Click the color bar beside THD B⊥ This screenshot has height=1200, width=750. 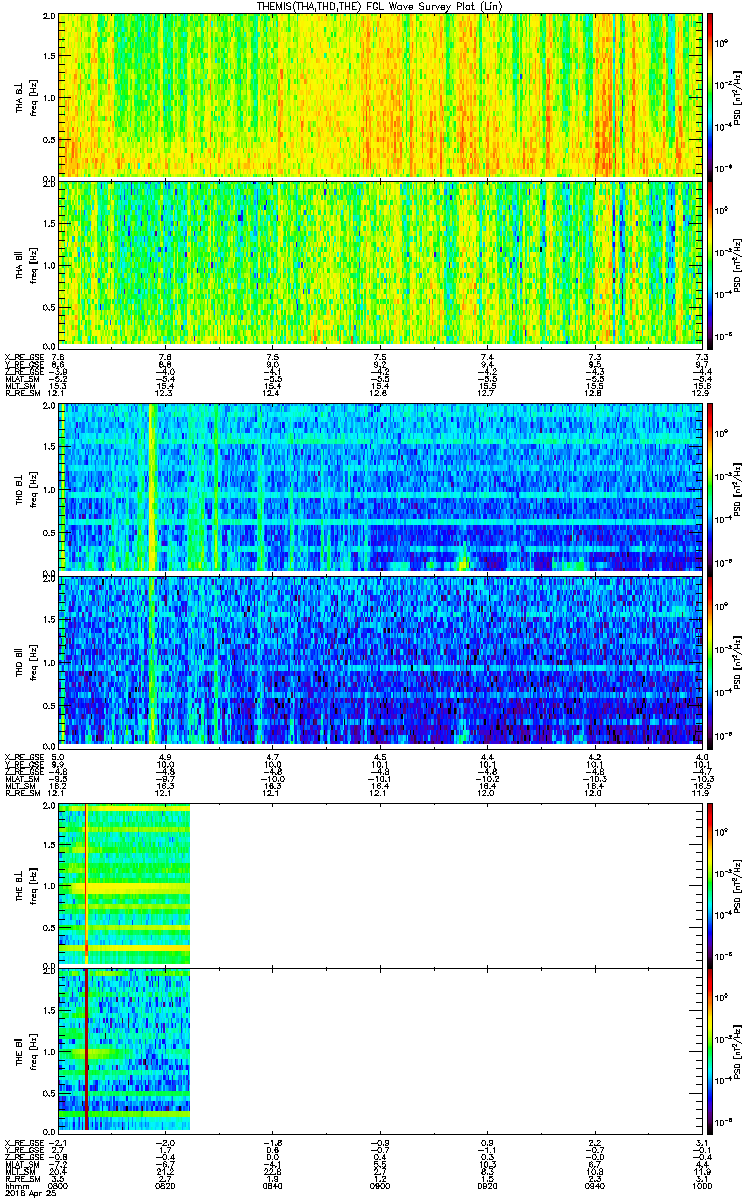(x=711, y=487)
